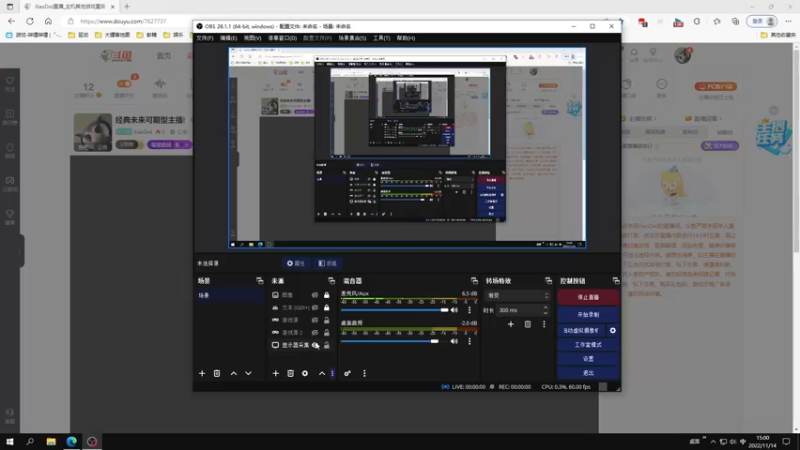Click the Windows Start button on taskbar
This screenshot has height=450, width=800.
click(10, 441)
